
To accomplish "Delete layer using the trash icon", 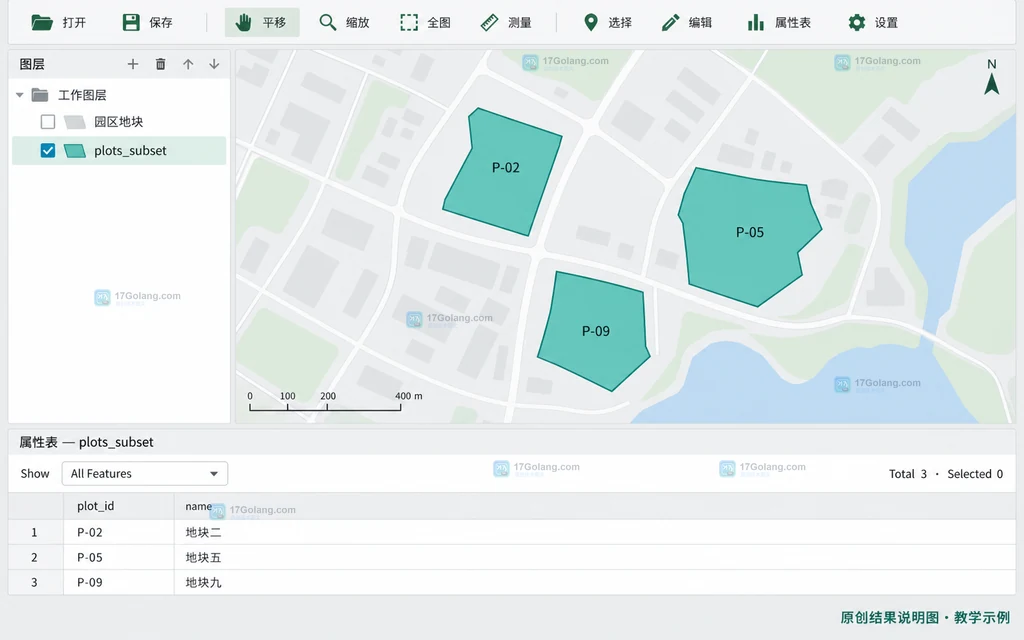I will tap(160, 64).
